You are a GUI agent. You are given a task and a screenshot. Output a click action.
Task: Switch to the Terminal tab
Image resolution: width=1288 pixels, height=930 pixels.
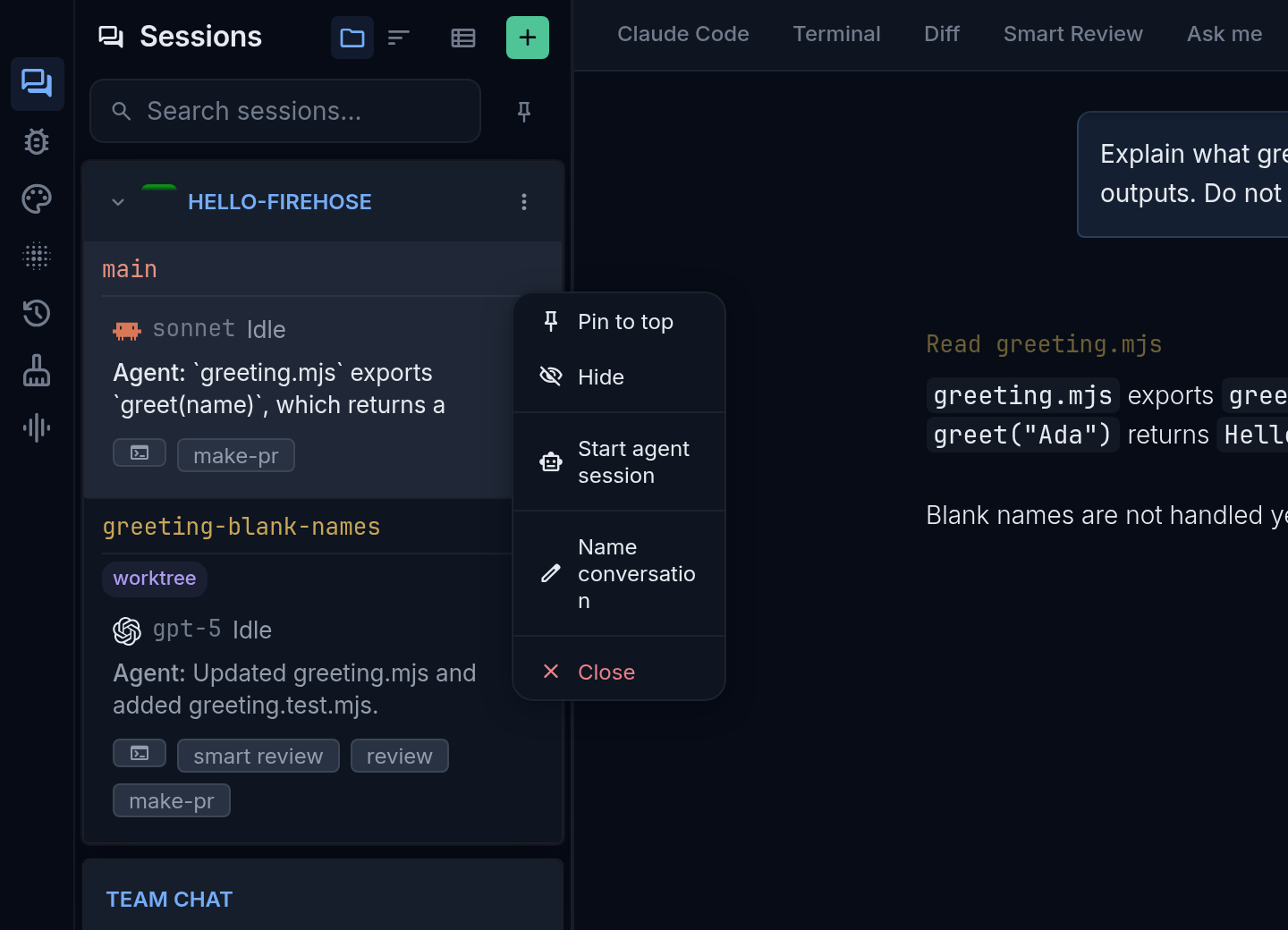click(837, 34)
